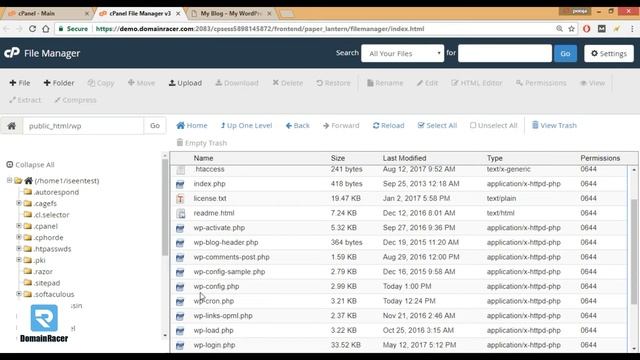
Task: Click the View toolbar button
Action: (592, 83)
